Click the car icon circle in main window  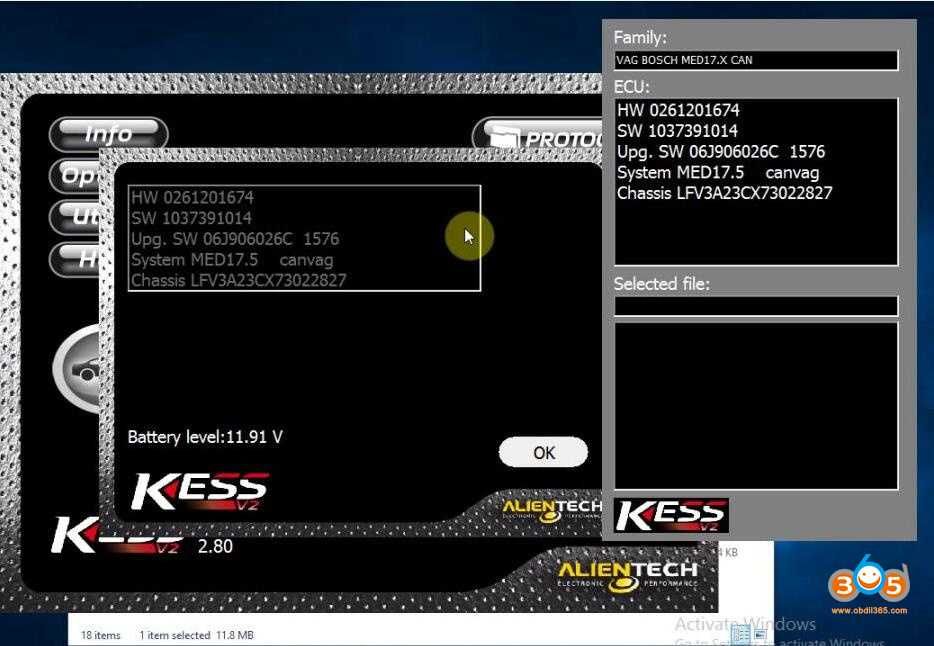tap(77, 369)
